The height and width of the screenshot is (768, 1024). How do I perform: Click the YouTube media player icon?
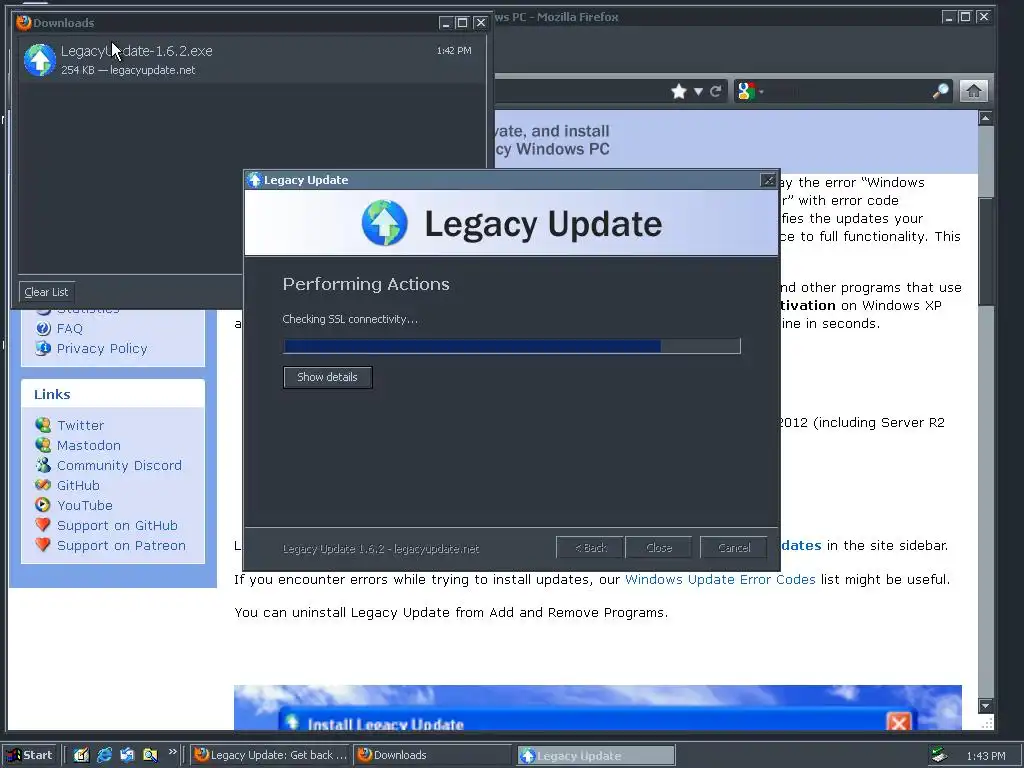tap(43, 505)
